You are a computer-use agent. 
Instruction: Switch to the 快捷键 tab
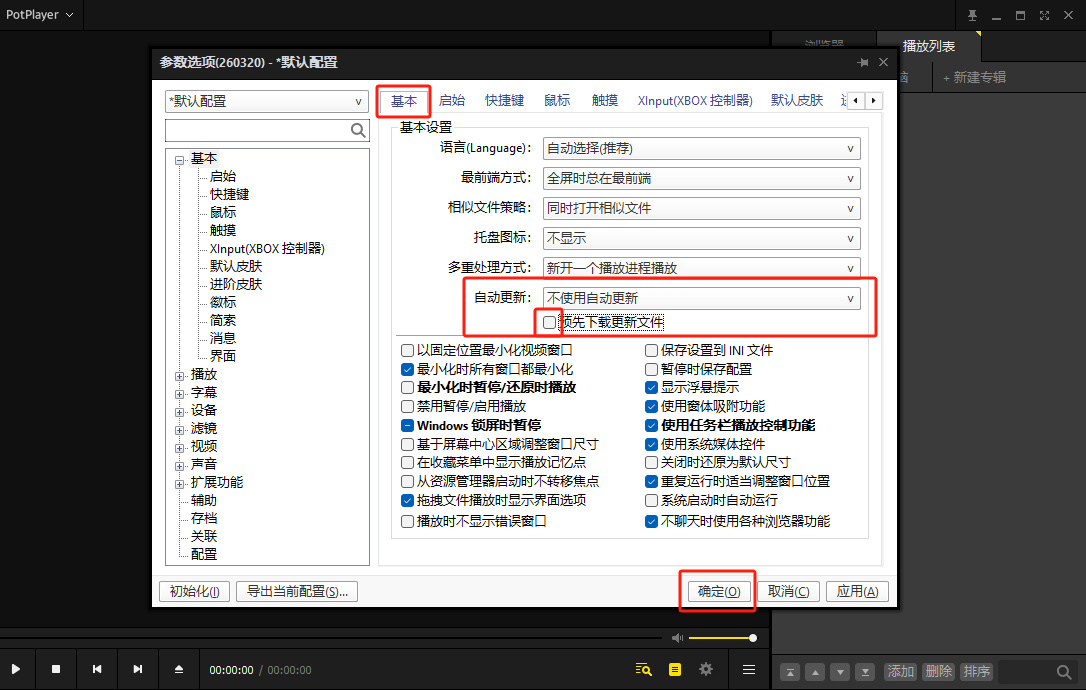(x=504, y=100)
